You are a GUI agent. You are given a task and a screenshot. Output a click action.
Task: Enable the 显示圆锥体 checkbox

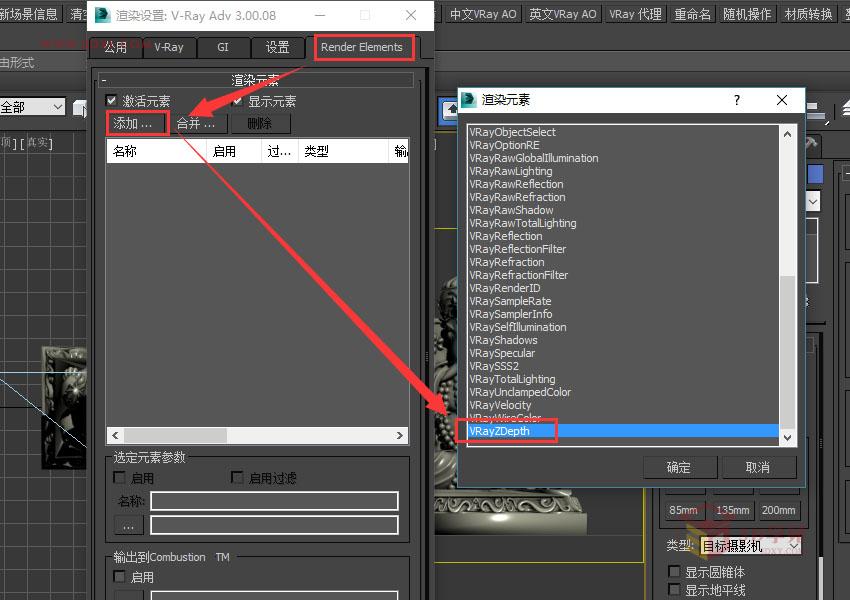tap(676, 572)
